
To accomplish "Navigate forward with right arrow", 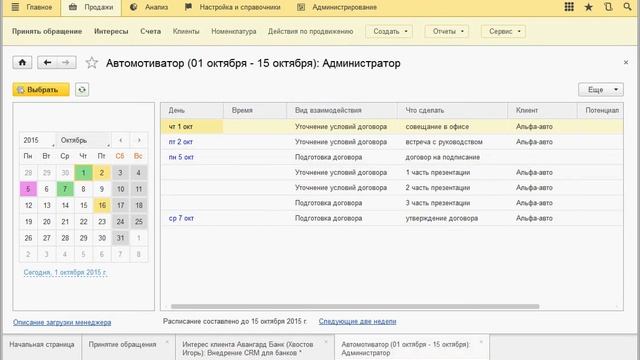I will point(66,62).
